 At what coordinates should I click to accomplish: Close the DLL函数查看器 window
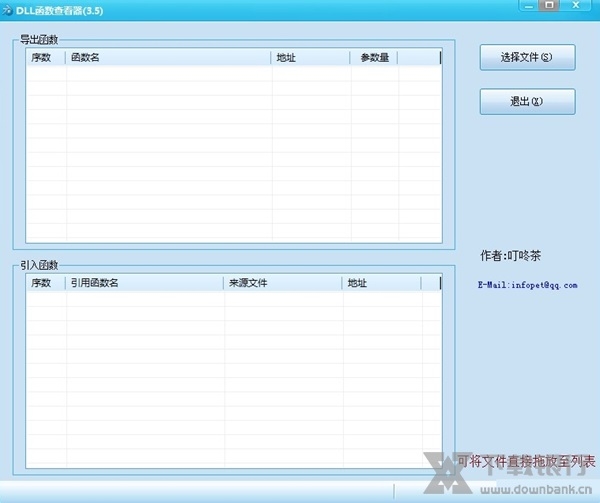(x=576, y=5)
